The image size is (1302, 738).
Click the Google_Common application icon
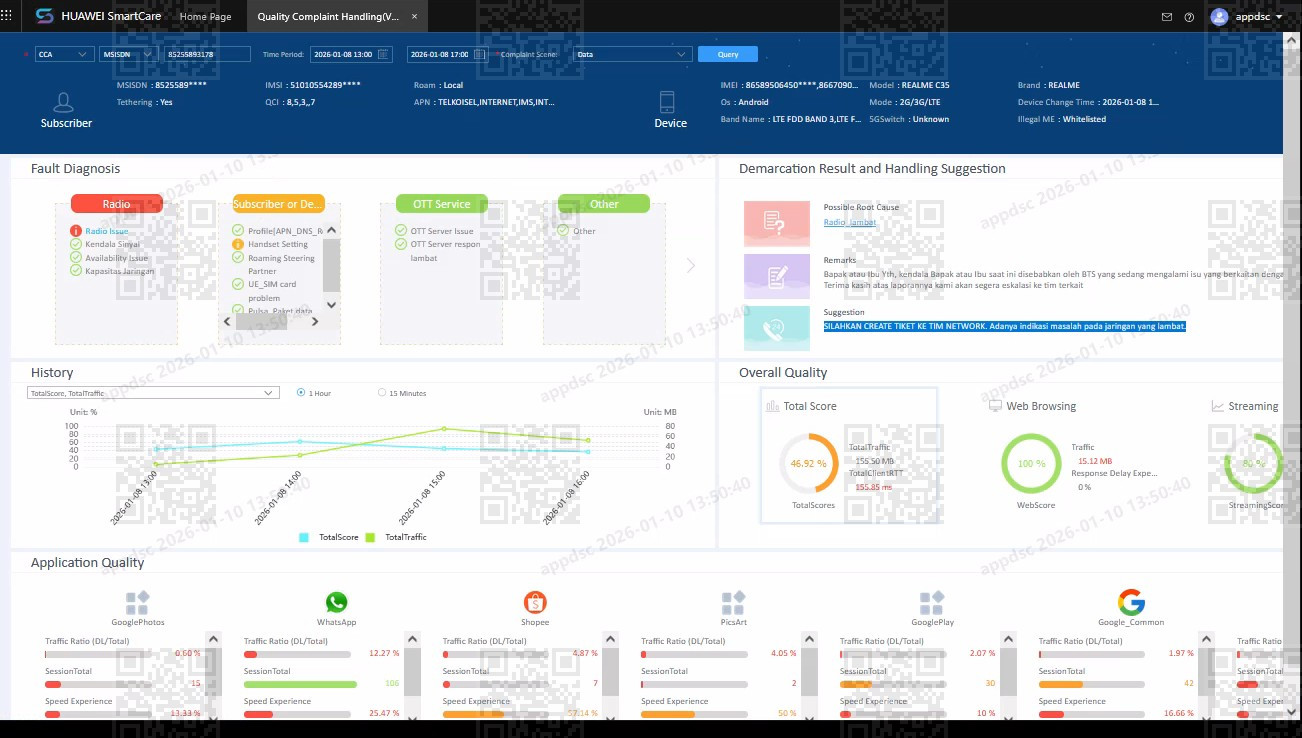(1131, 602)
